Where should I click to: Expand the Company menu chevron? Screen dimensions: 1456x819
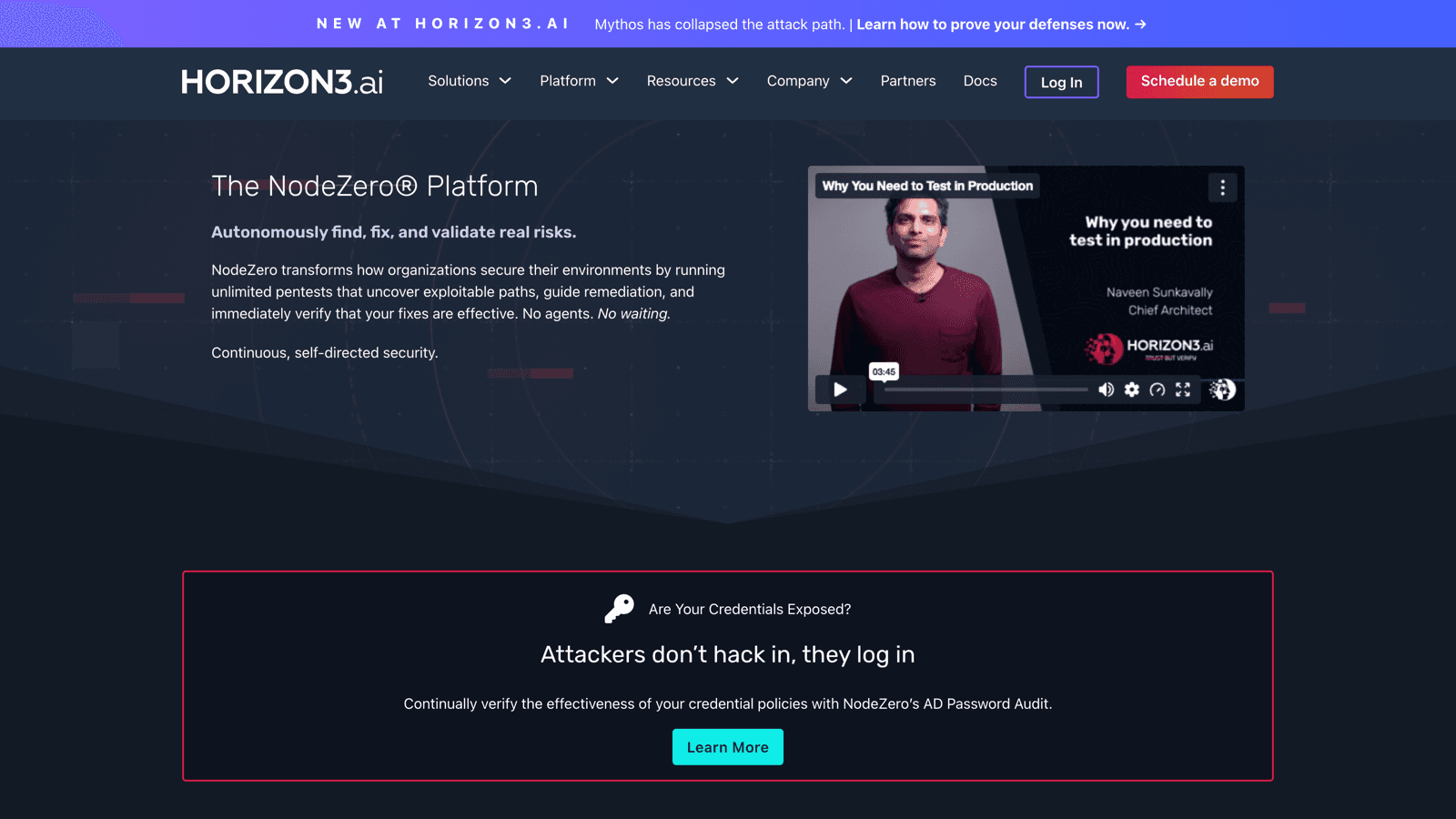846,81
